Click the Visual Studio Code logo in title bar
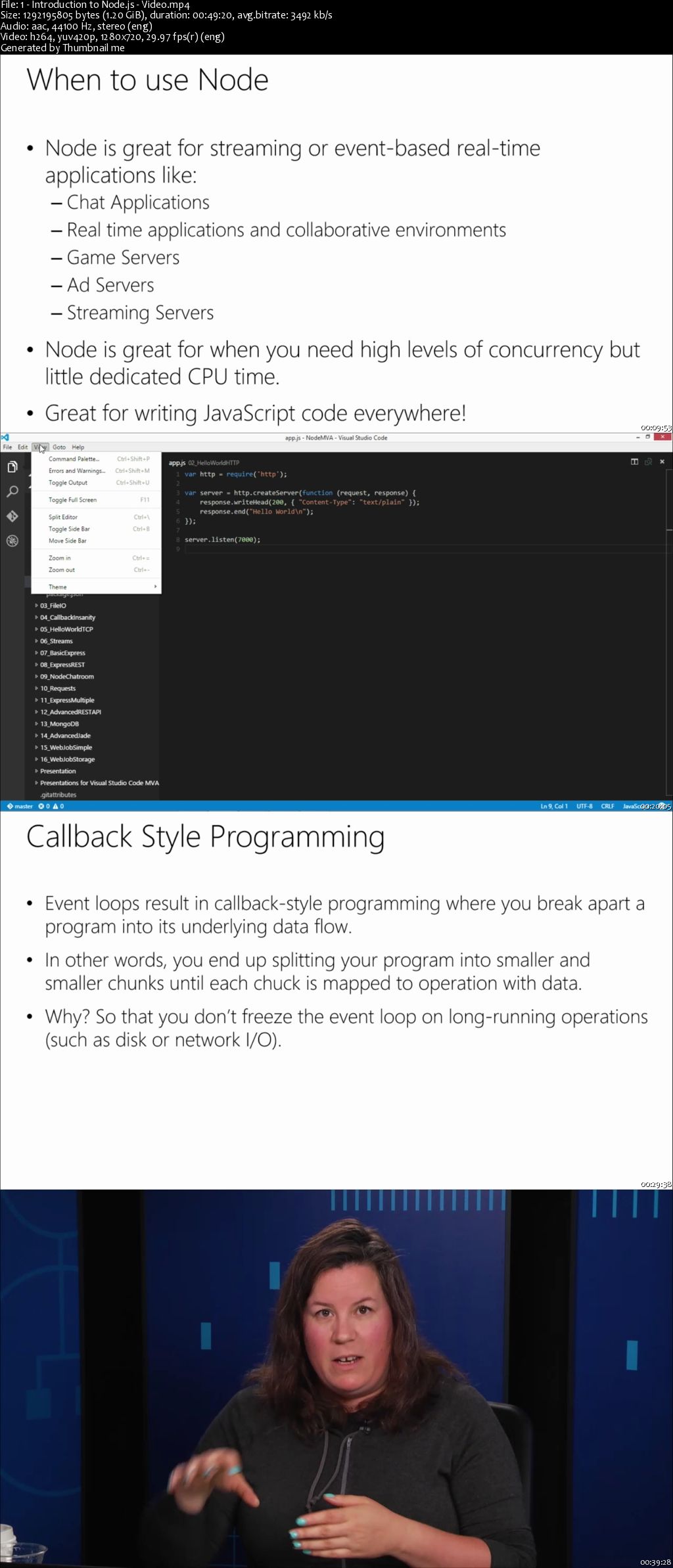 [5, 437]
